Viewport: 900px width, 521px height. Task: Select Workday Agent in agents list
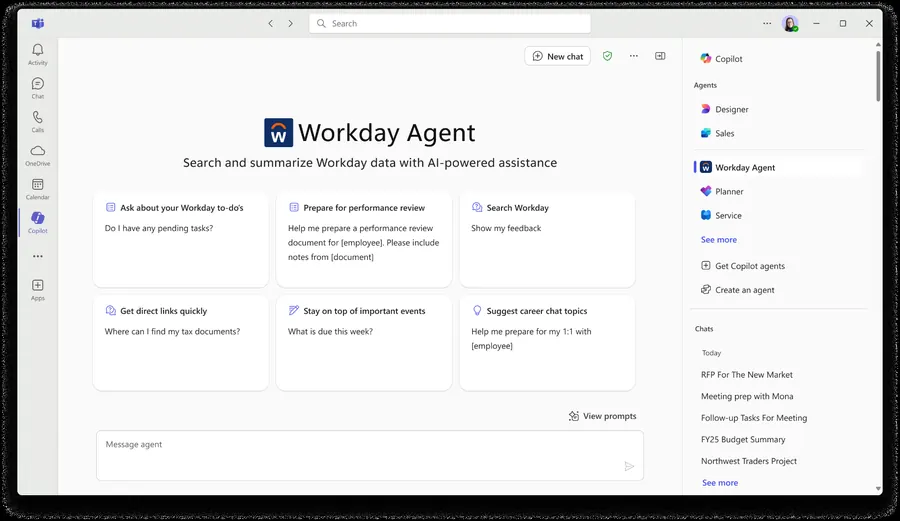tap(779, 167)
